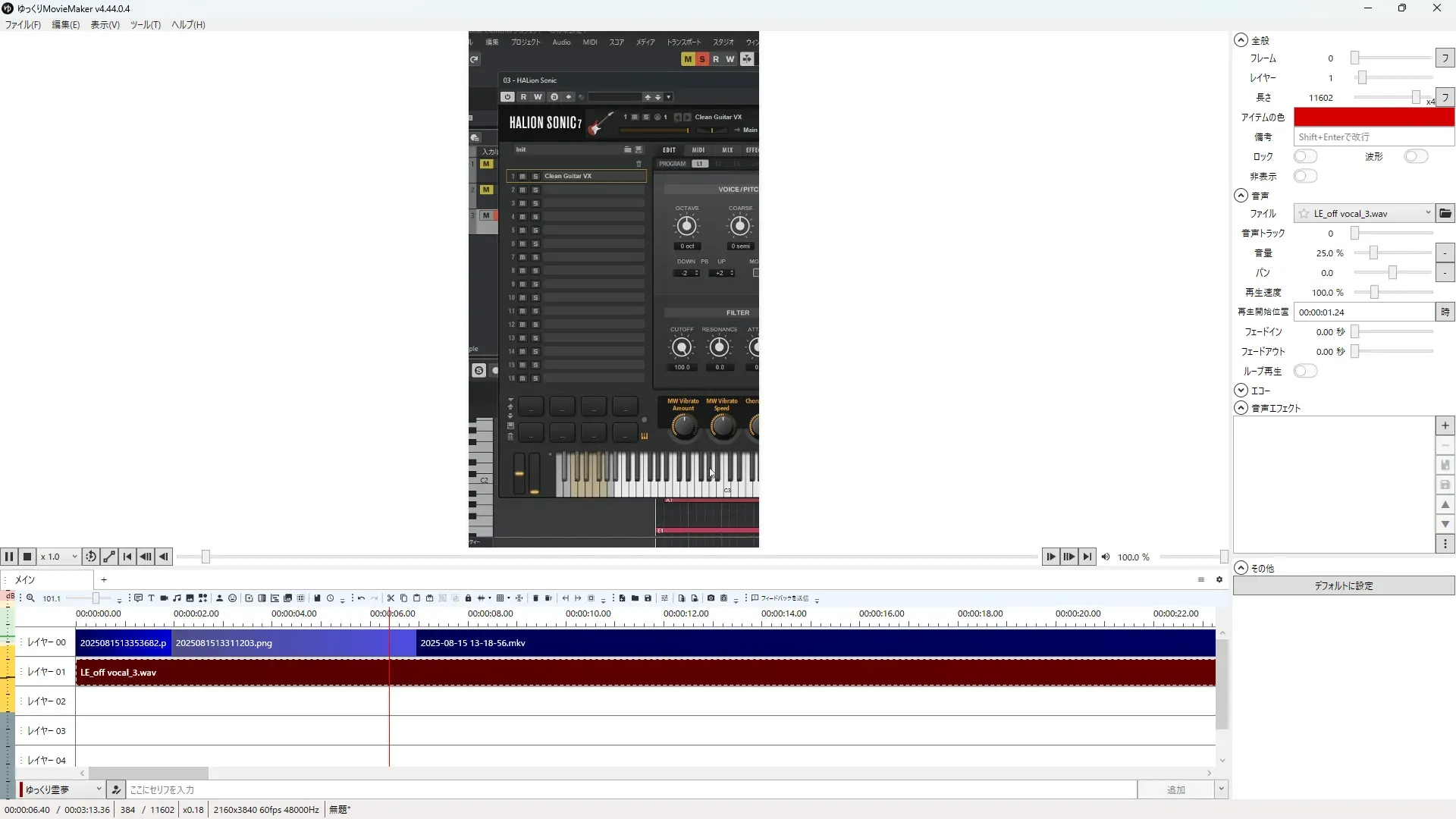Screen dimensions: 1456x819
Task: Add an audio item via the music note icon
Action: [177, 598]
